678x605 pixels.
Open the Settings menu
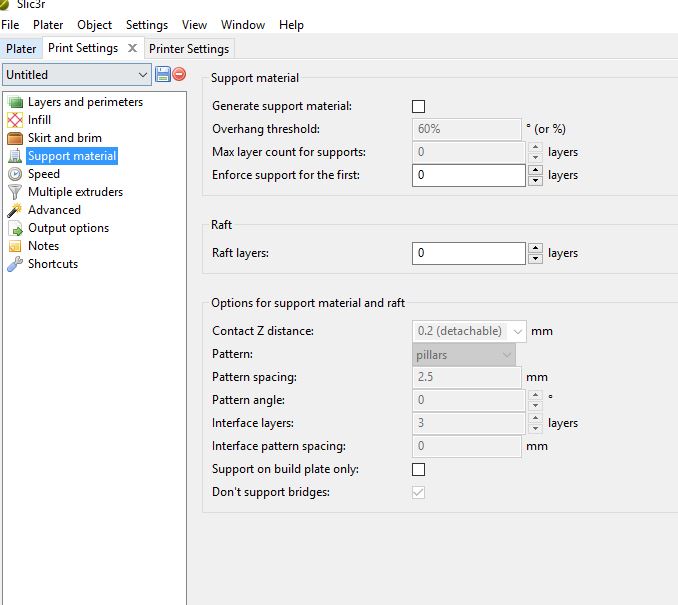[x=147, y=24]
